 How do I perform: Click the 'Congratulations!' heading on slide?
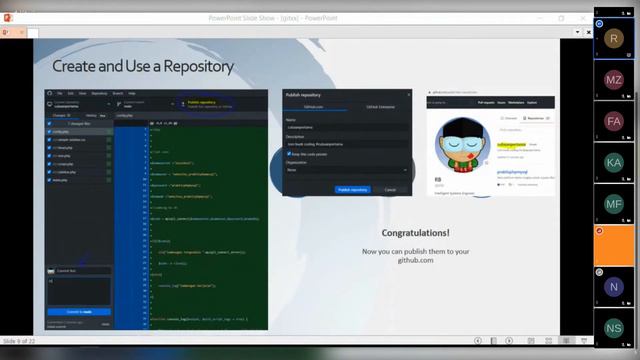pyautogui.click(x=416, y=233)
